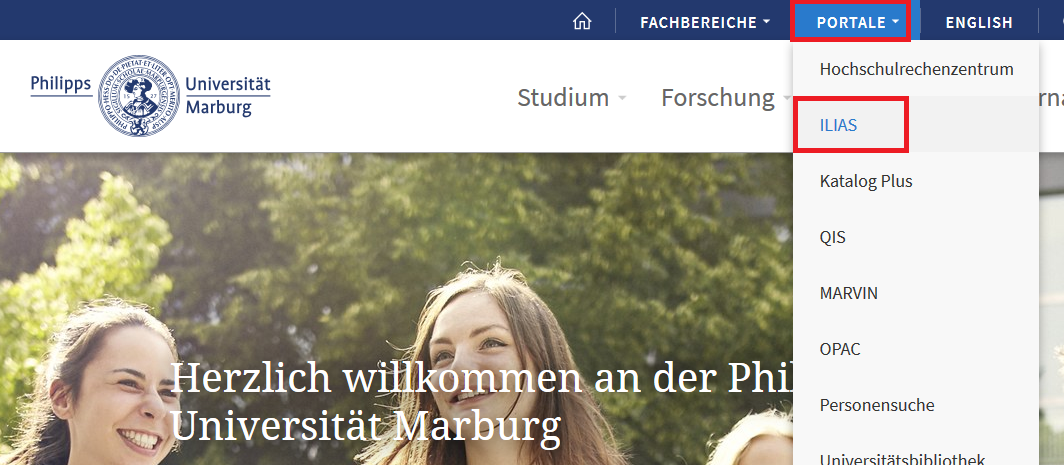Screen dimensions: 1064x465
Task: Expand the Fachbereiche dropdown
Action: (705, 22)
